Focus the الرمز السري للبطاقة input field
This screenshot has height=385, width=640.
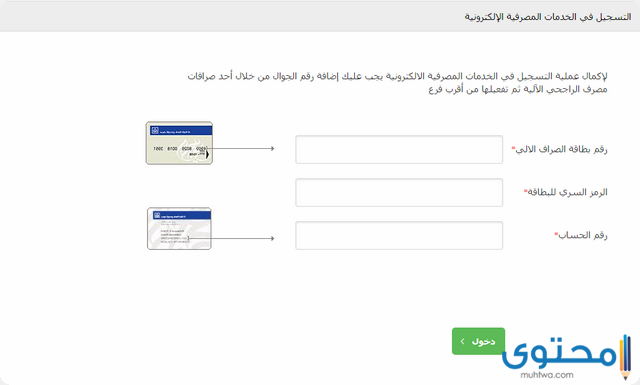pos(399,192)
